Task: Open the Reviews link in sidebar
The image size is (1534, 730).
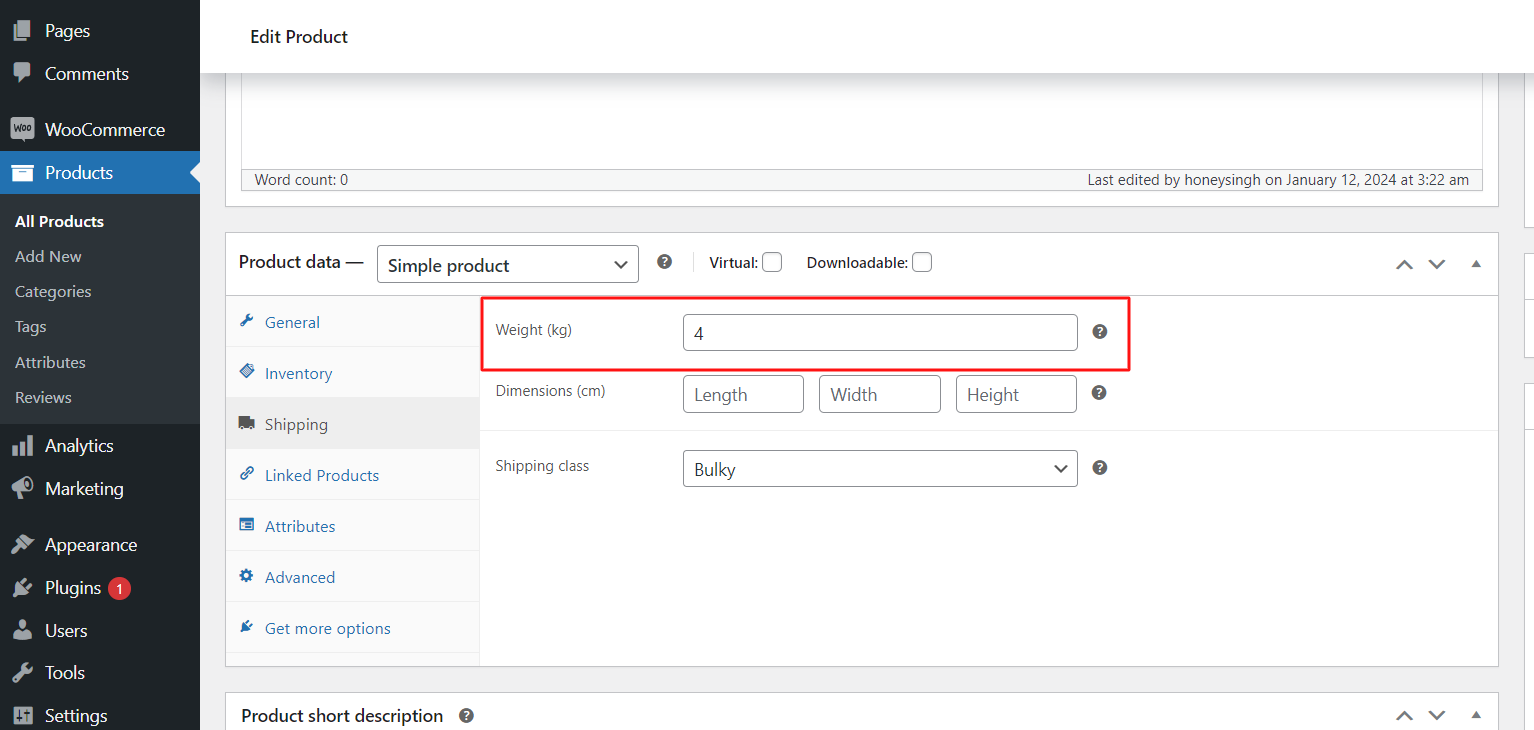Action: [42, 397]
